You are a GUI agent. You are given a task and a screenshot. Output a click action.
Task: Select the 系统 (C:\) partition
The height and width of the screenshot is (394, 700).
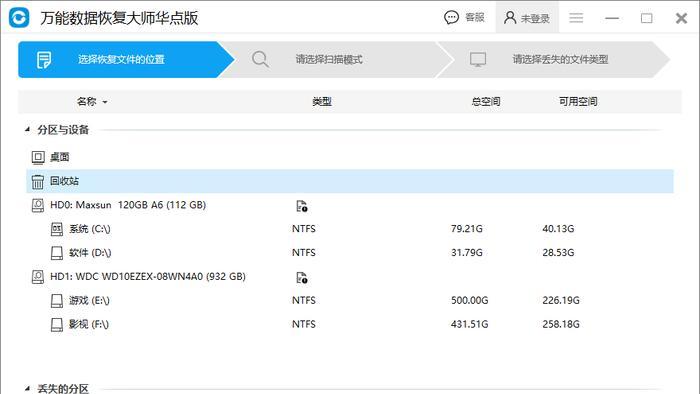(350, 229)
